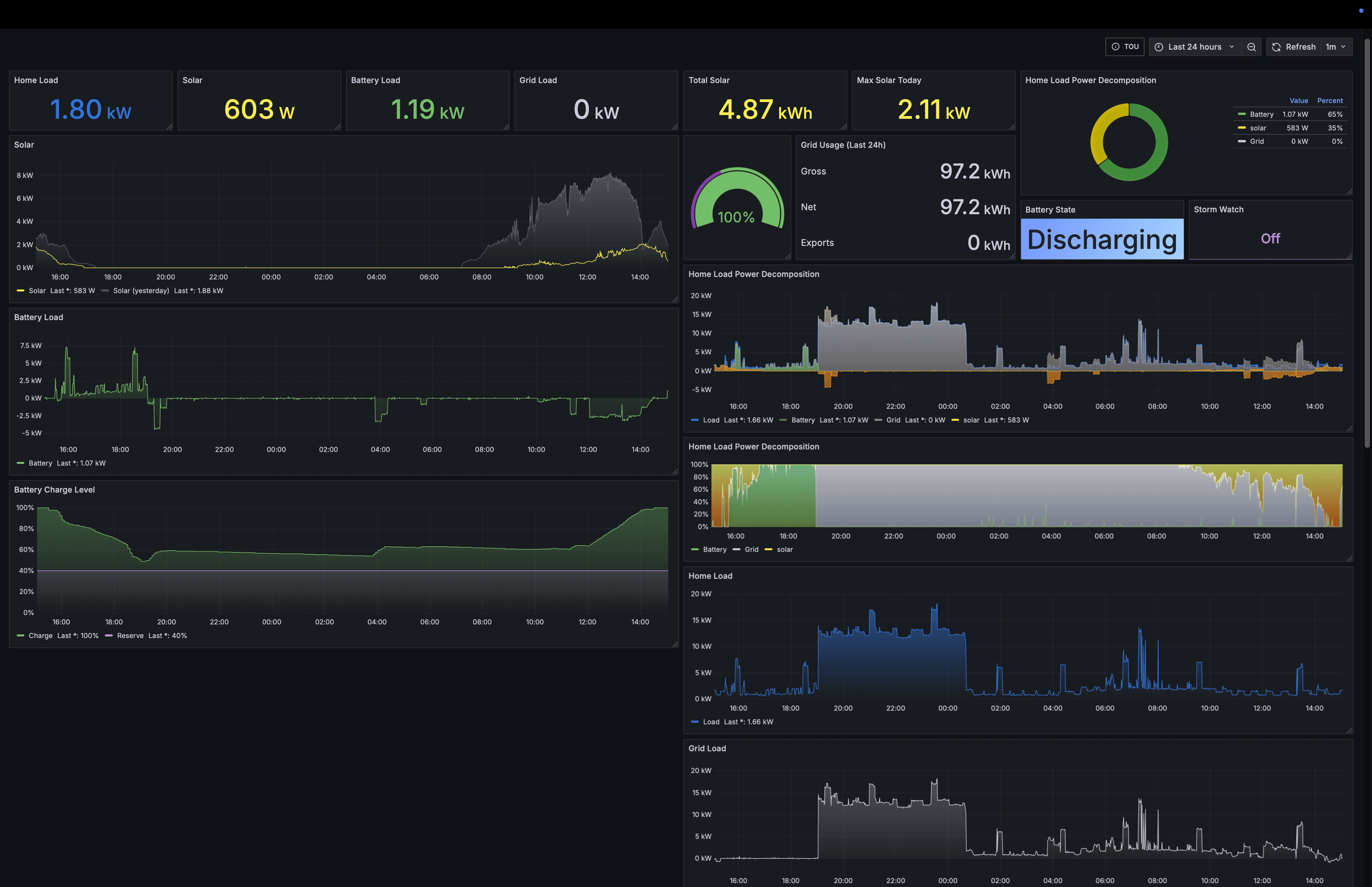This screenshot has width=1372, height=887.
Task: Hide the Load series in Home Load legend
Action: [712, 721]
